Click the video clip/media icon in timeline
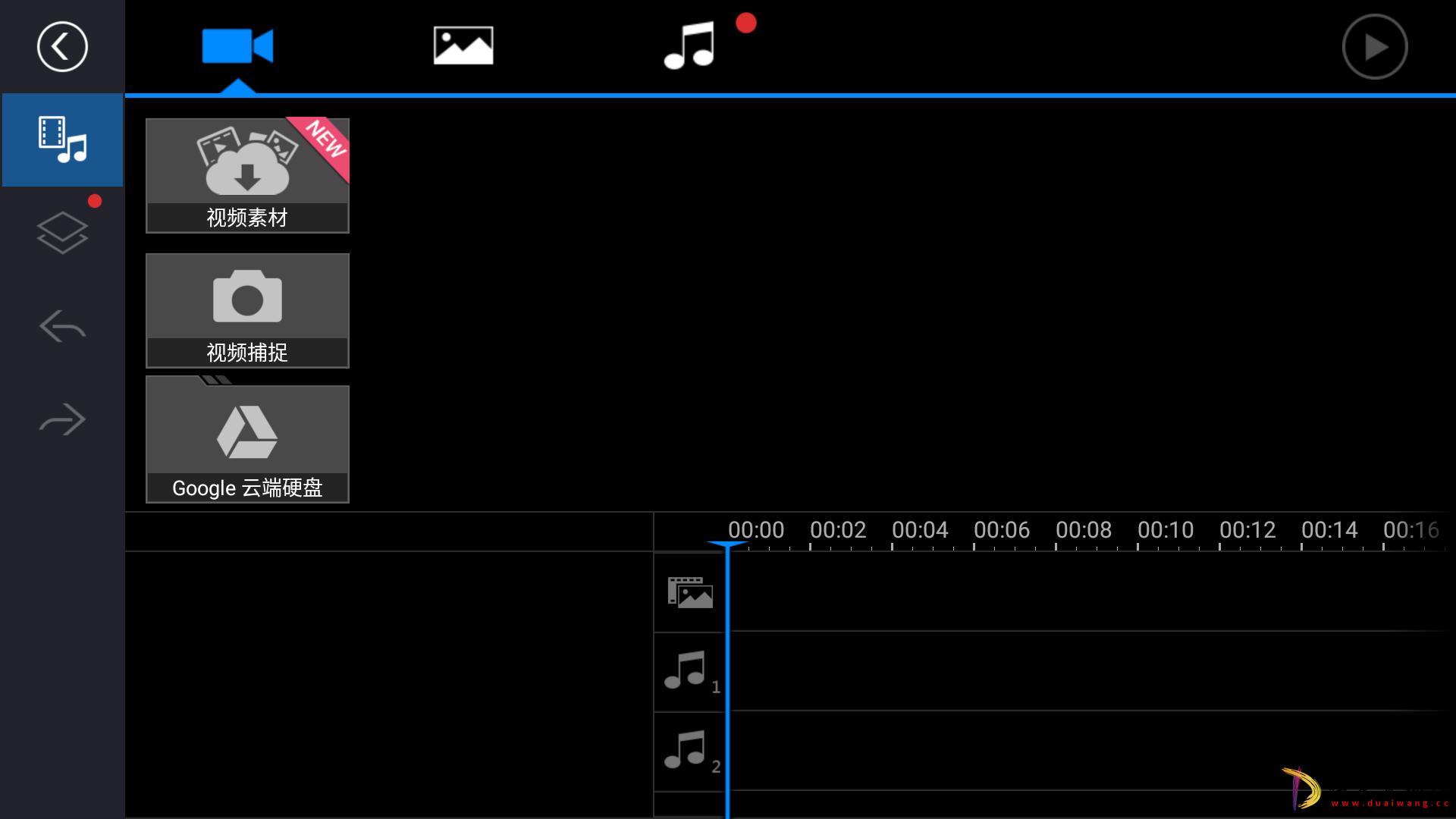 click(688, 590)
